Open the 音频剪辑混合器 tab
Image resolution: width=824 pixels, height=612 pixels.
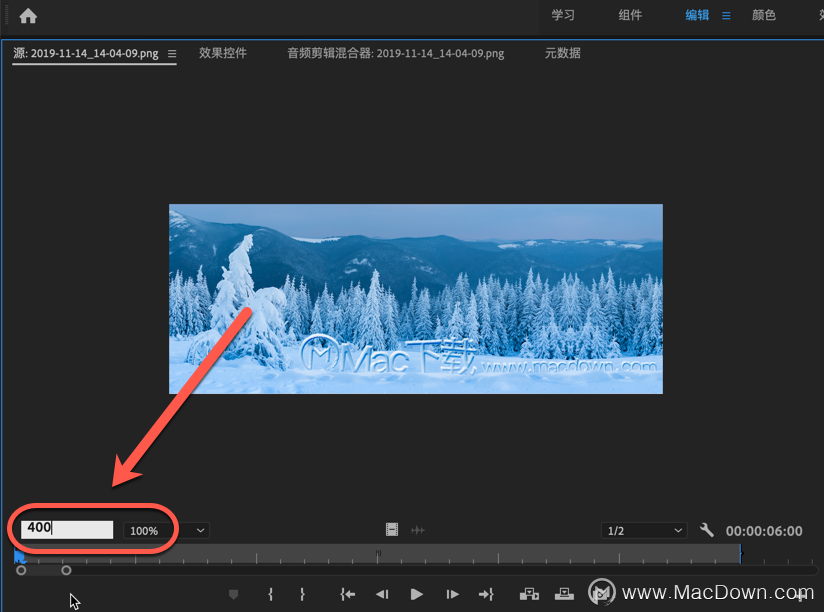coord(396,53)
